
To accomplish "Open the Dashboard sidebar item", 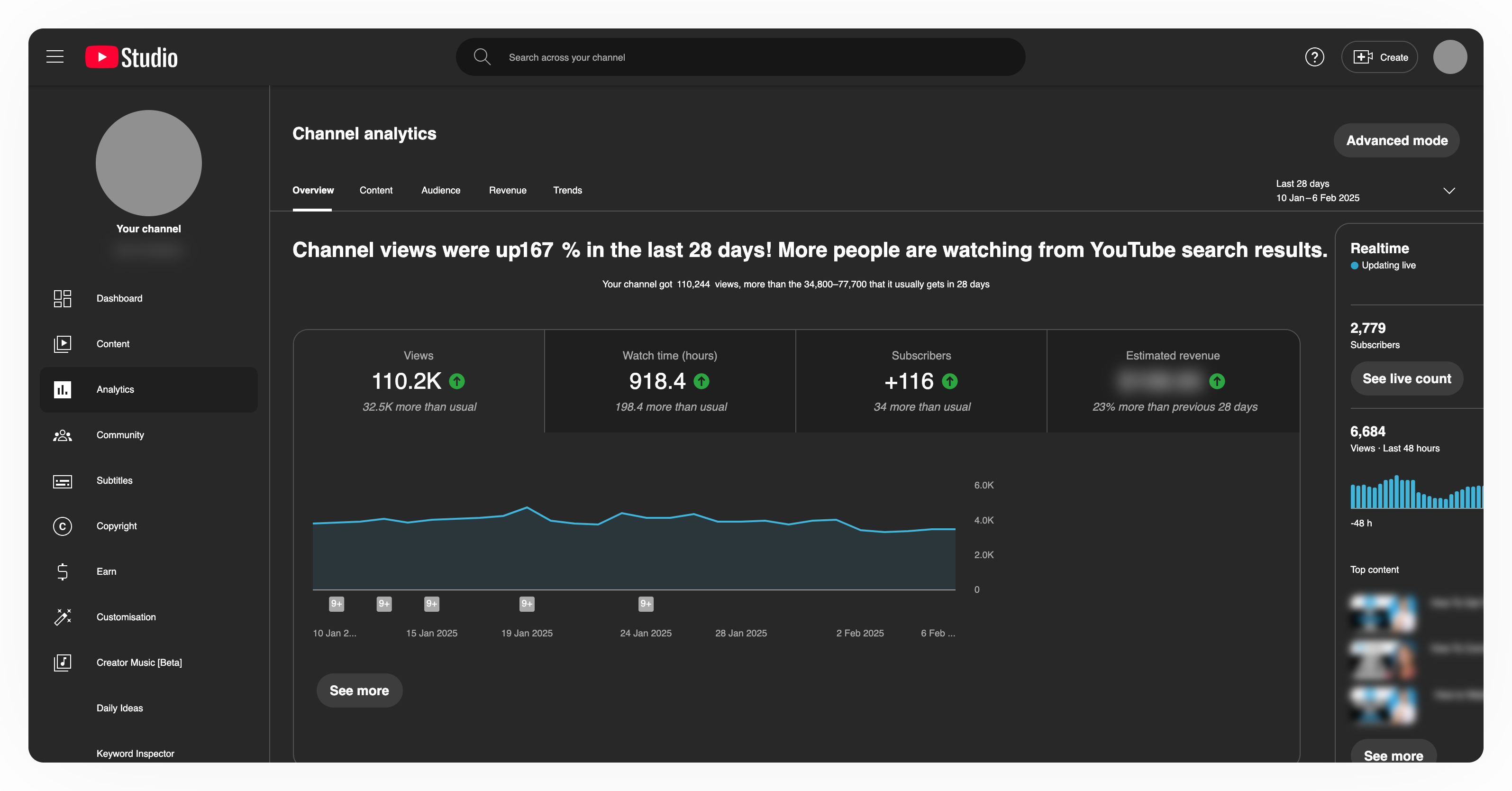I will tap(148, 298).
